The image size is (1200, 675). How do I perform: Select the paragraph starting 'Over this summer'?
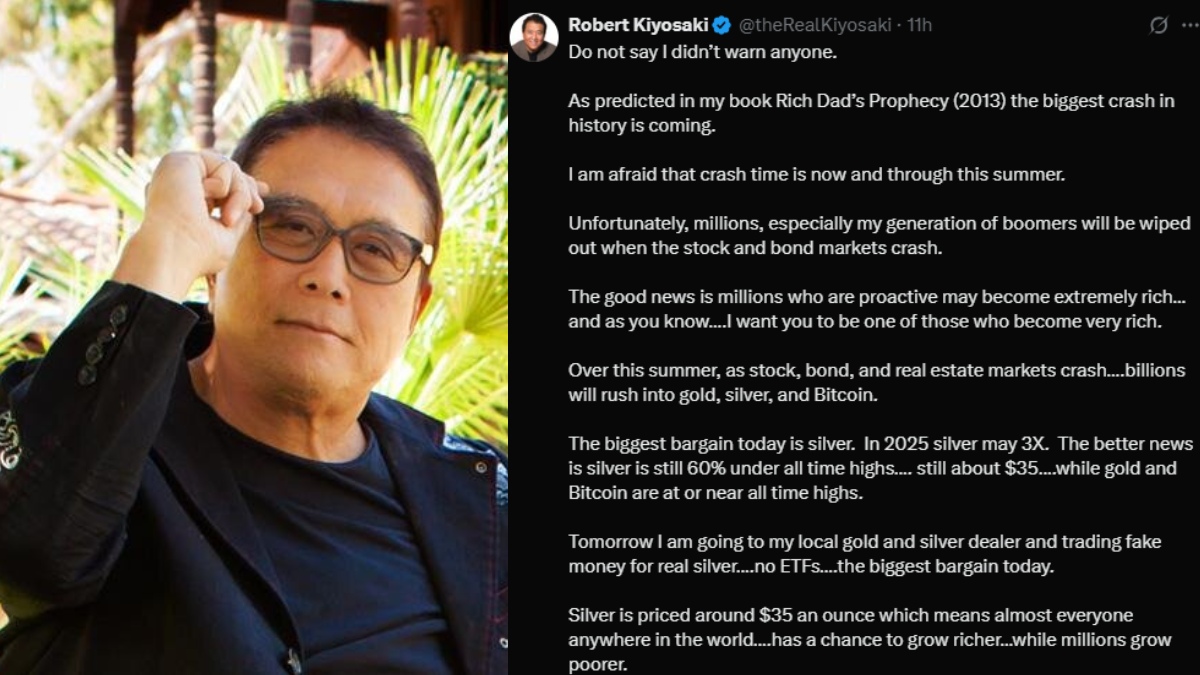[862, 382]
